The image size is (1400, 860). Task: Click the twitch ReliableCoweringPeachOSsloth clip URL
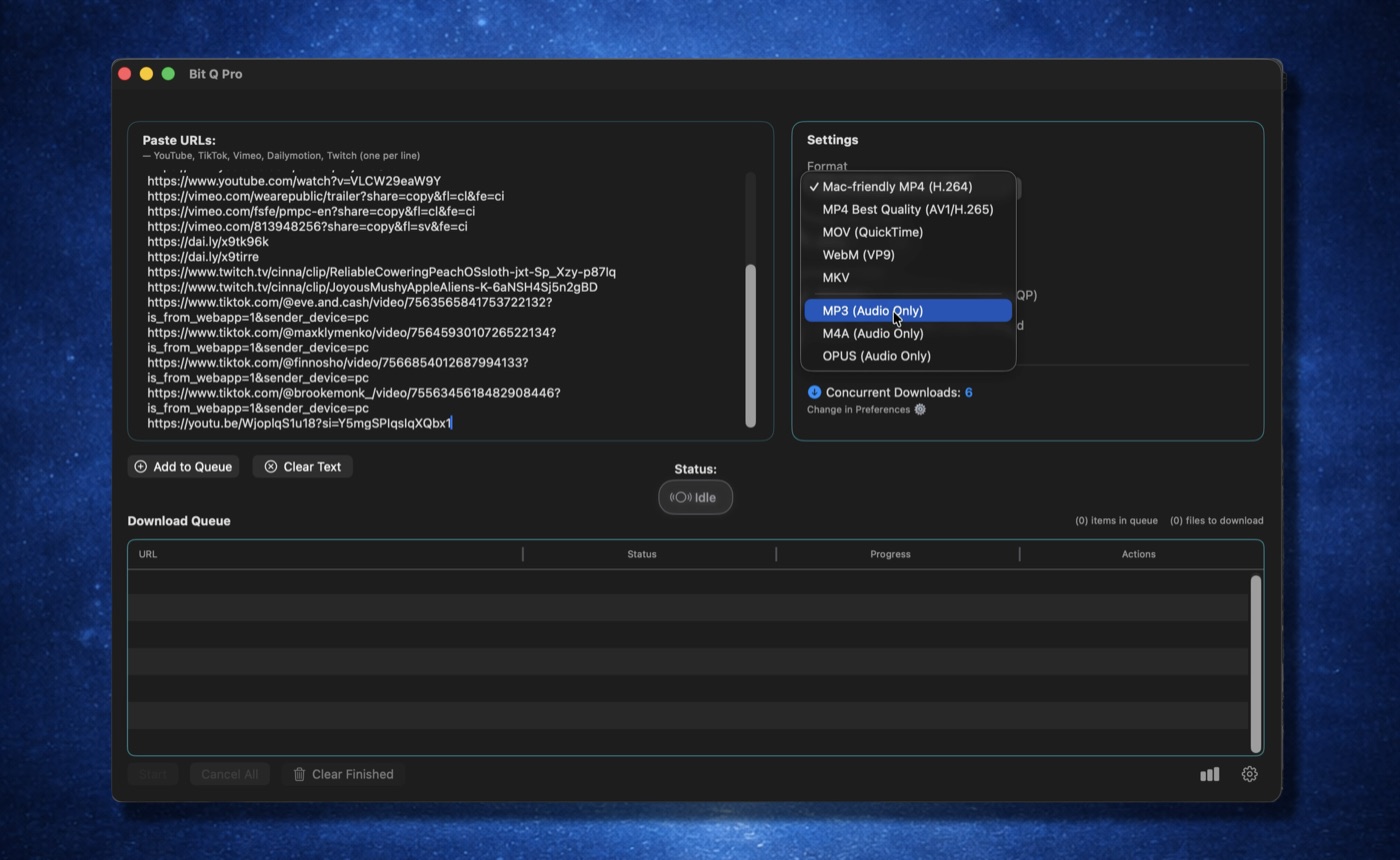pyautogui.click(x=381, y=272)
